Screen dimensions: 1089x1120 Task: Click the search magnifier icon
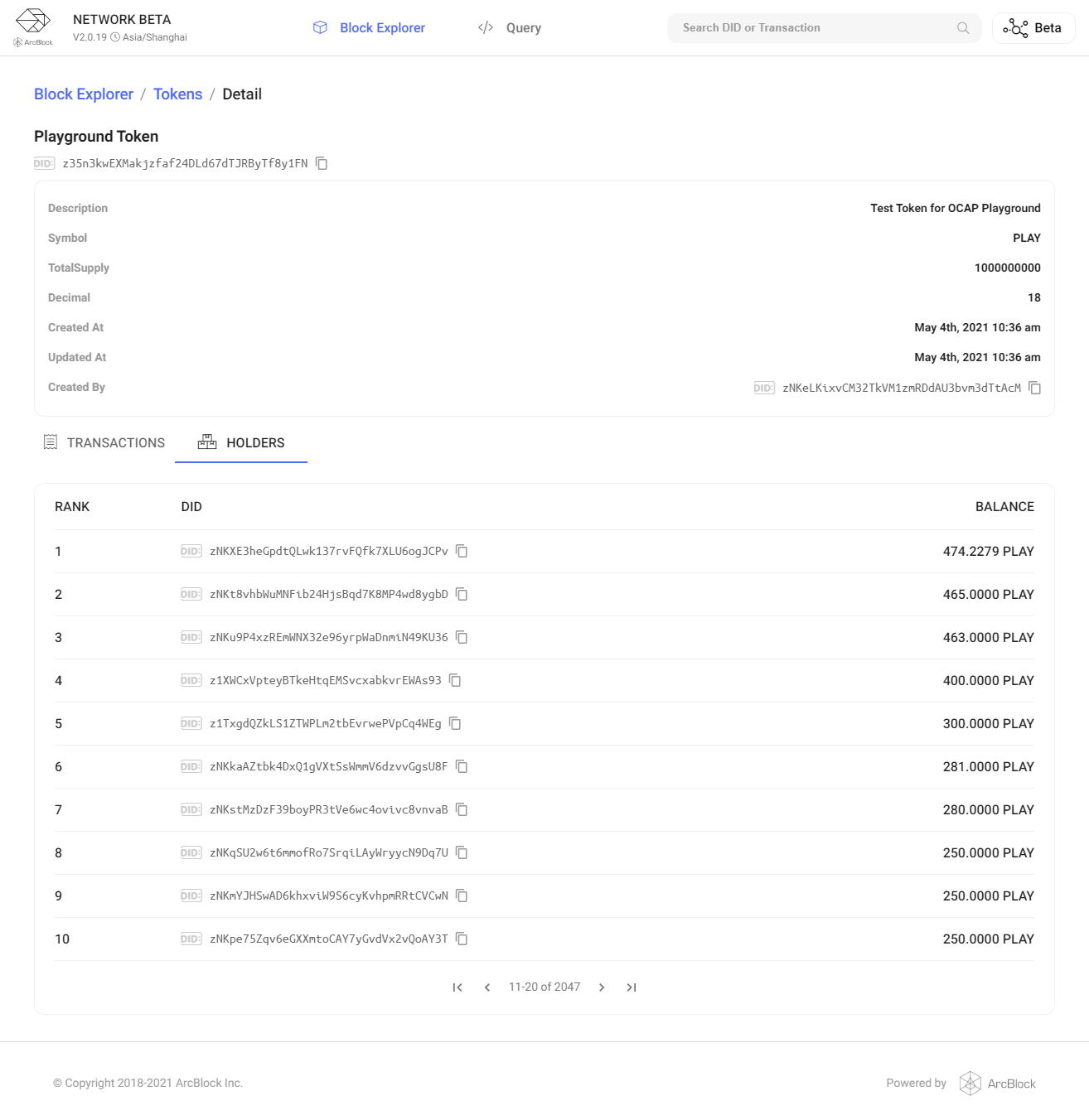tap(962, 28)
